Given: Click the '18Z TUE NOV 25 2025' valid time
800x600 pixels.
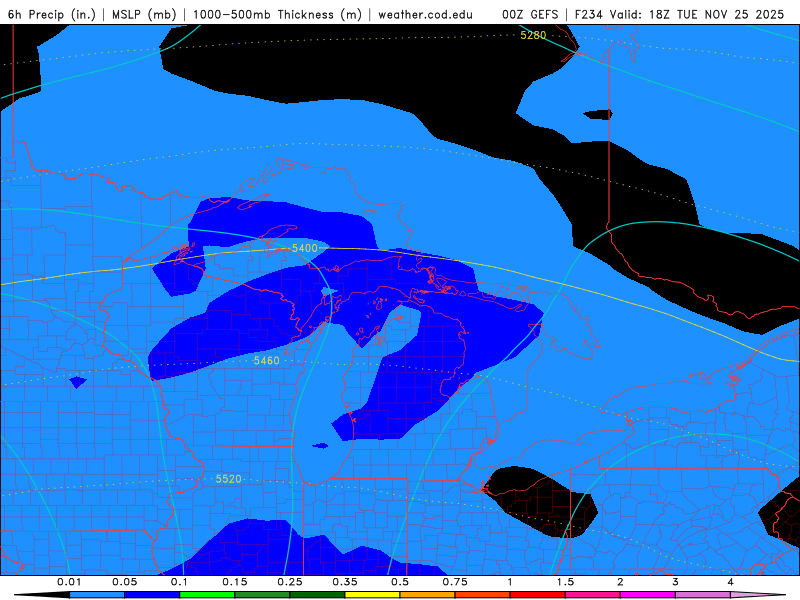Looking at the screenshot, I should tap(716, 14).
